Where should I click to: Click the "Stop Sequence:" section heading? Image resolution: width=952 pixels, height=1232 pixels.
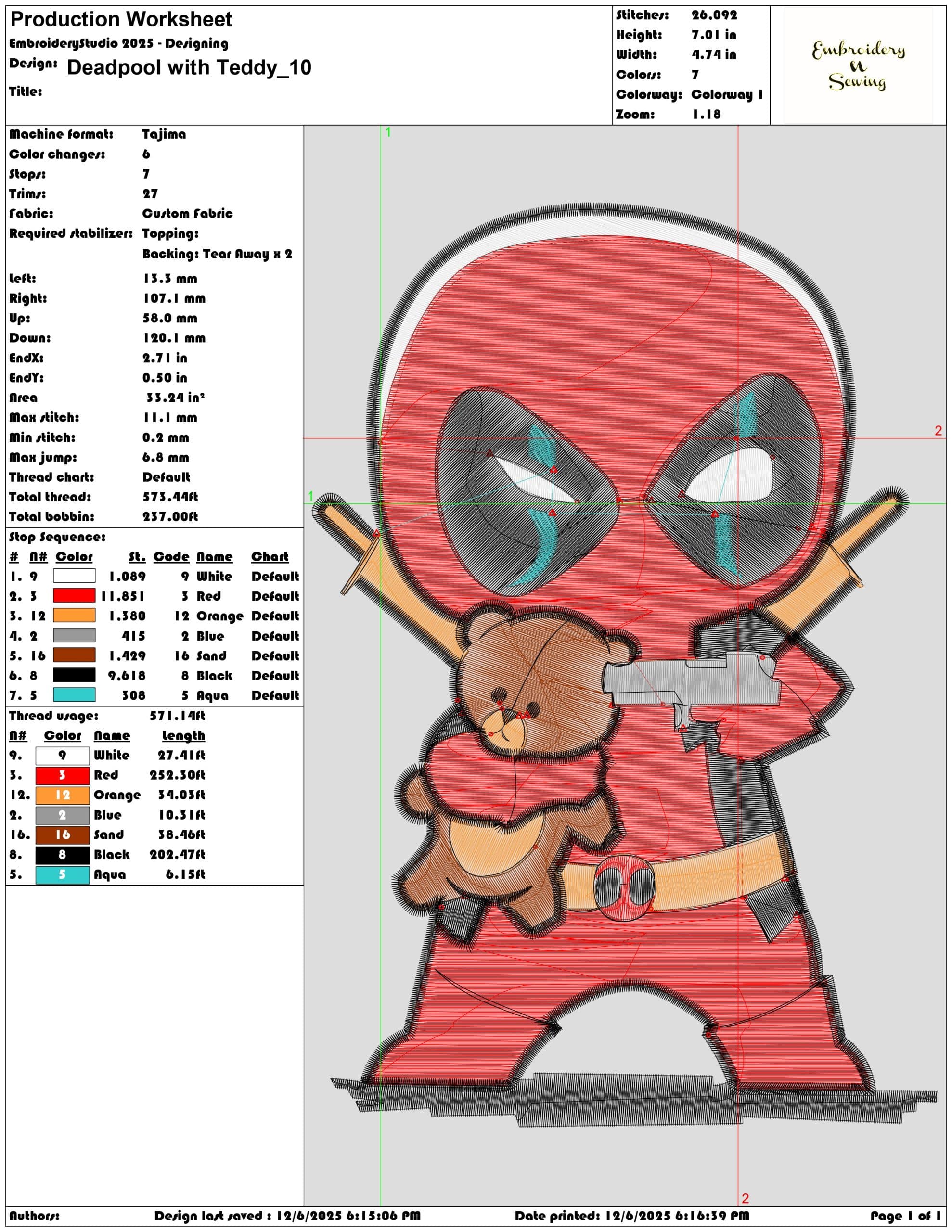pos(57,537)
